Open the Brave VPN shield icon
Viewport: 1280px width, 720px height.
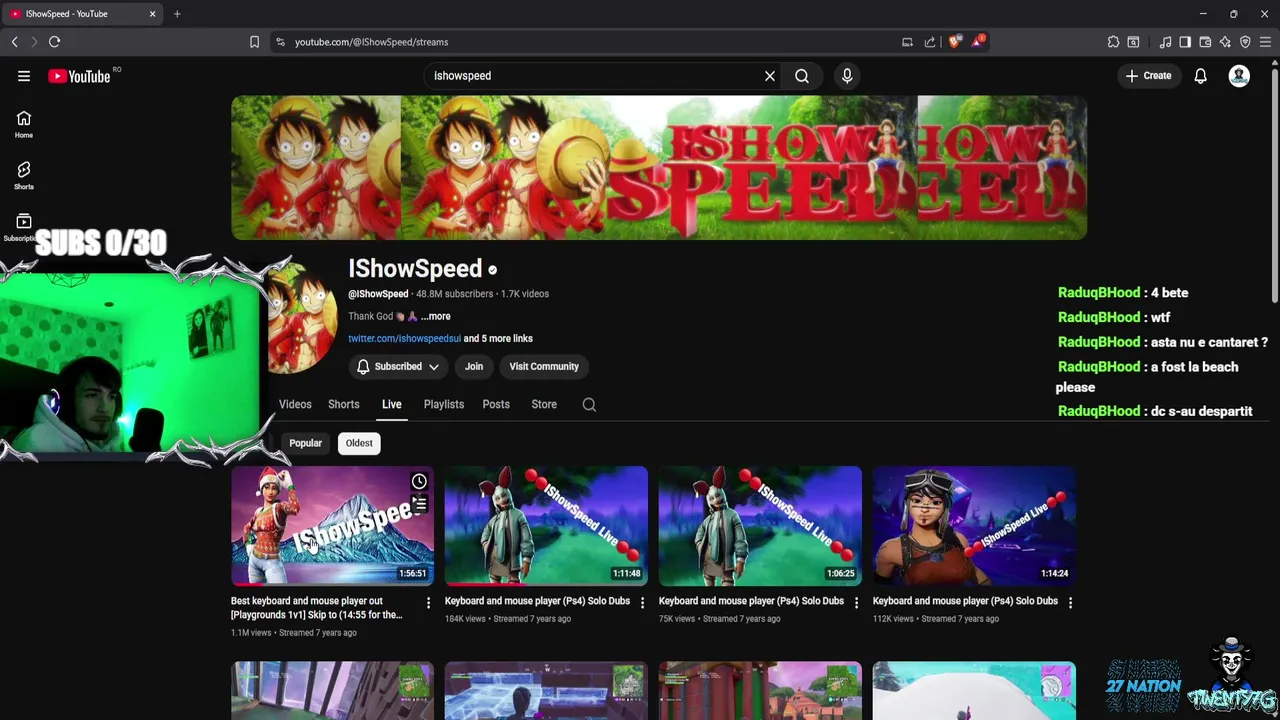1245,42
